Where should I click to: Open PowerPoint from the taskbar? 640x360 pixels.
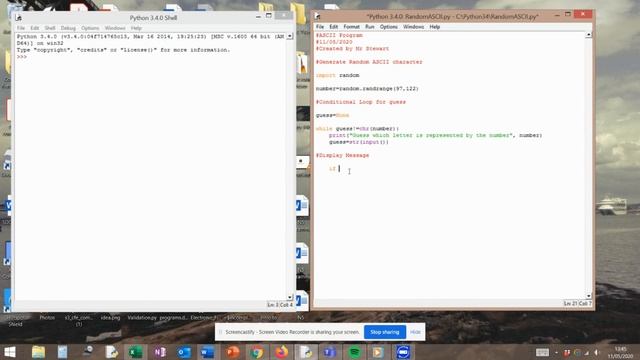(232, 352)
